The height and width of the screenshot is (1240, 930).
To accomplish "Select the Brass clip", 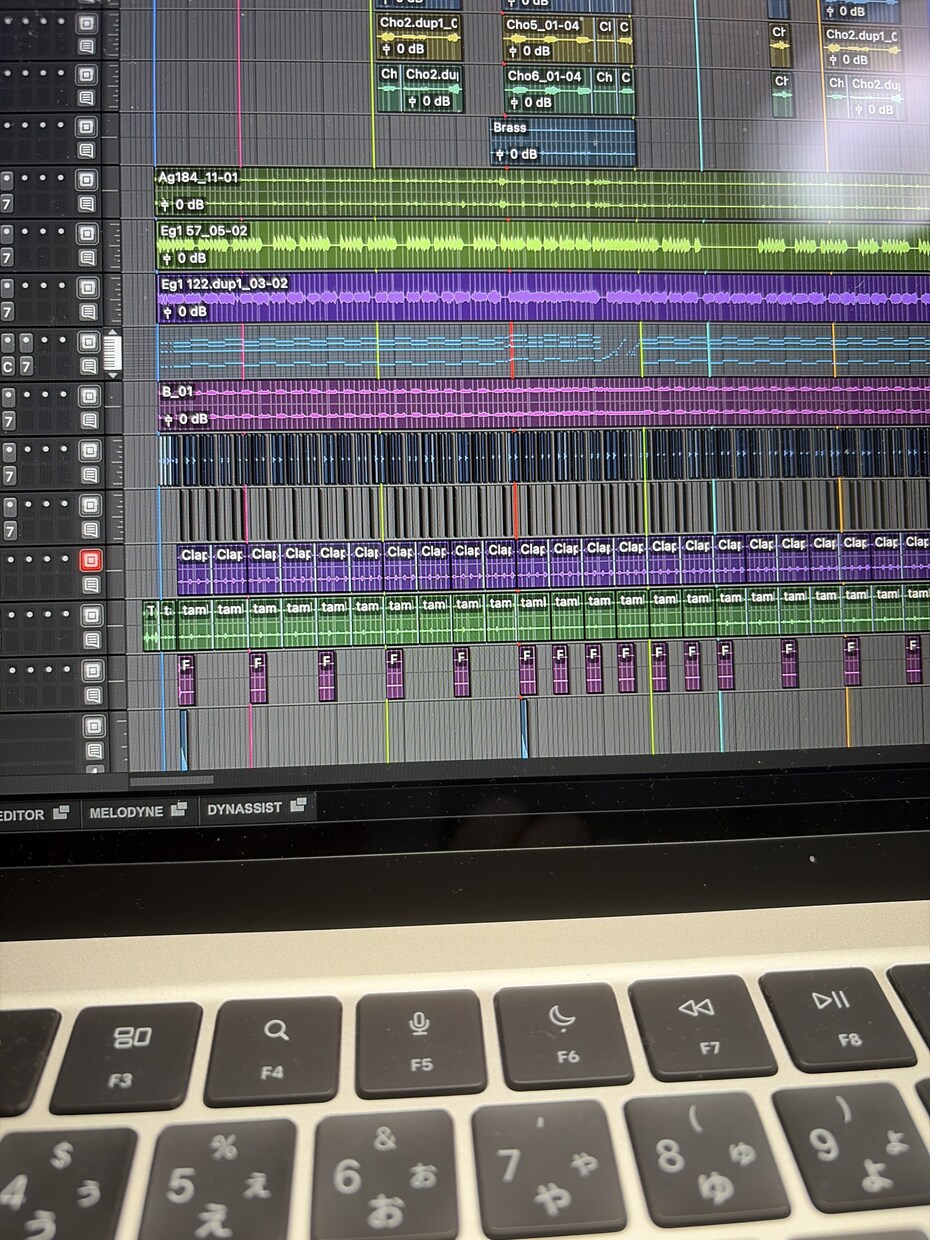I will point(562,141).
